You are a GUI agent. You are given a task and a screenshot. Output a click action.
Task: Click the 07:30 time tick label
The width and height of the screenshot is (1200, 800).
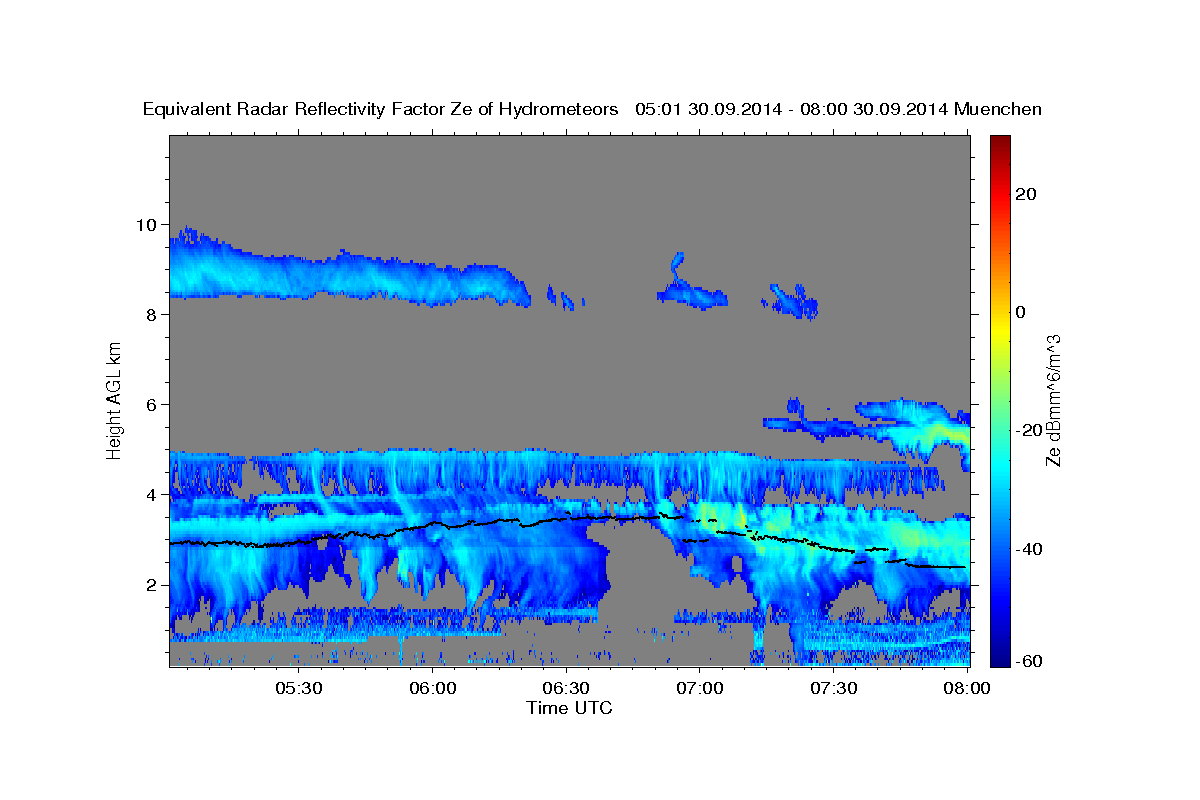834,688
